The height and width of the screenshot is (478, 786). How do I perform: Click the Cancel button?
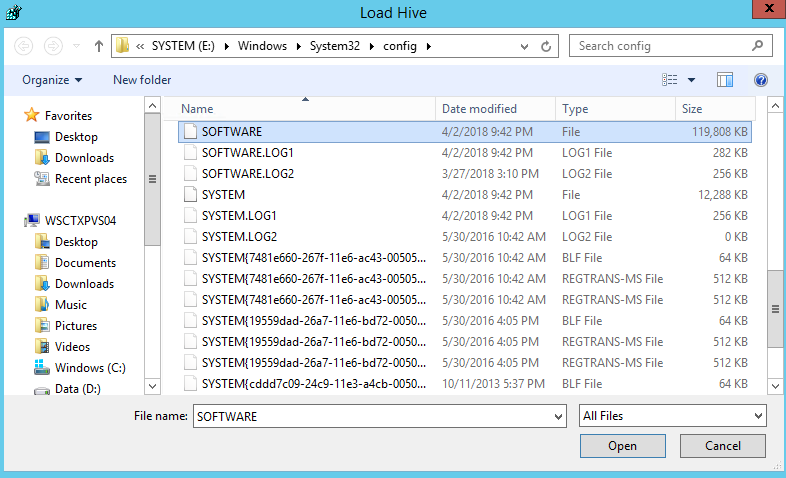click(723, 446)
